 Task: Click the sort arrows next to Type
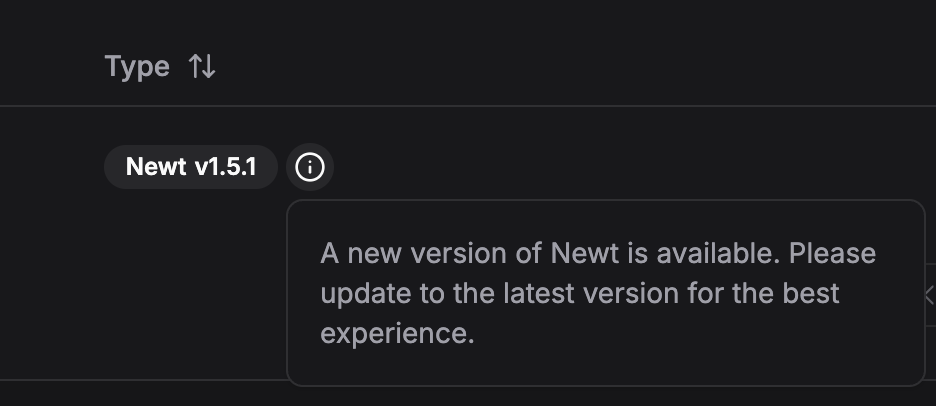click(201, 67)
